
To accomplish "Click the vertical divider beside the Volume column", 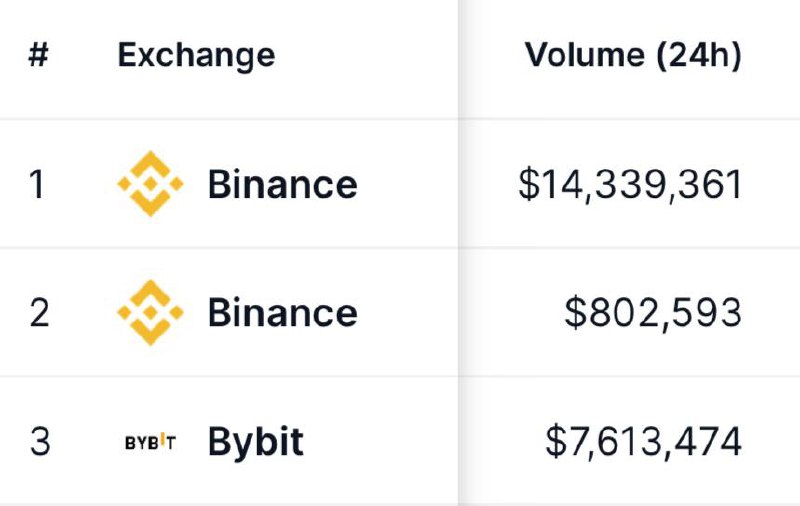I will (x=459, y=250).
